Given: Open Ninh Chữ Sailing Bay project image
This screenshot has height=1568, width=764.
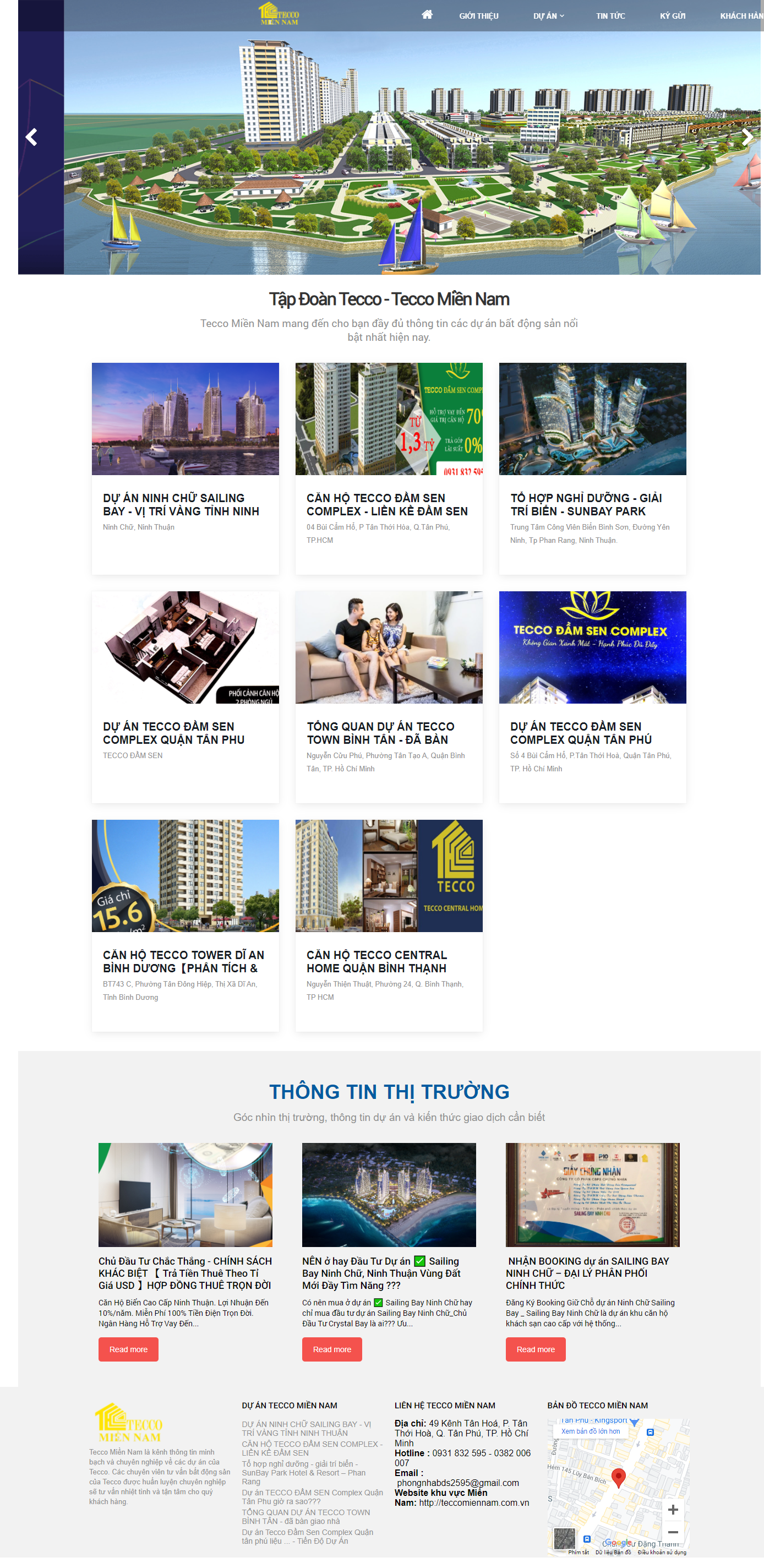Looking at the screenshot, I should 185,419.
